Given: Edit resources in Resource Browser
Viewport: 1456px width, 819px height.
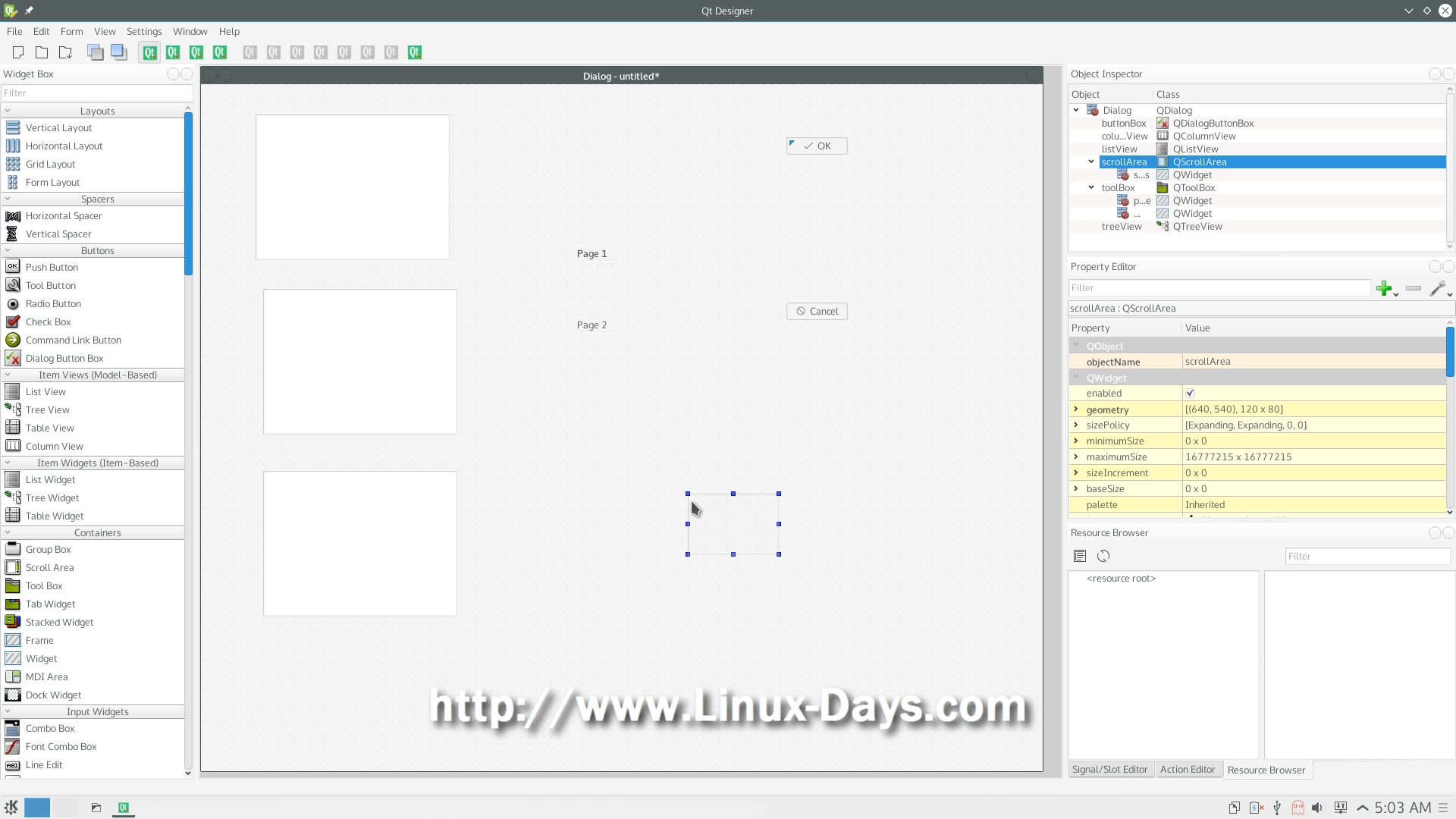Looking at the screenshot, I should point(1080,556).
